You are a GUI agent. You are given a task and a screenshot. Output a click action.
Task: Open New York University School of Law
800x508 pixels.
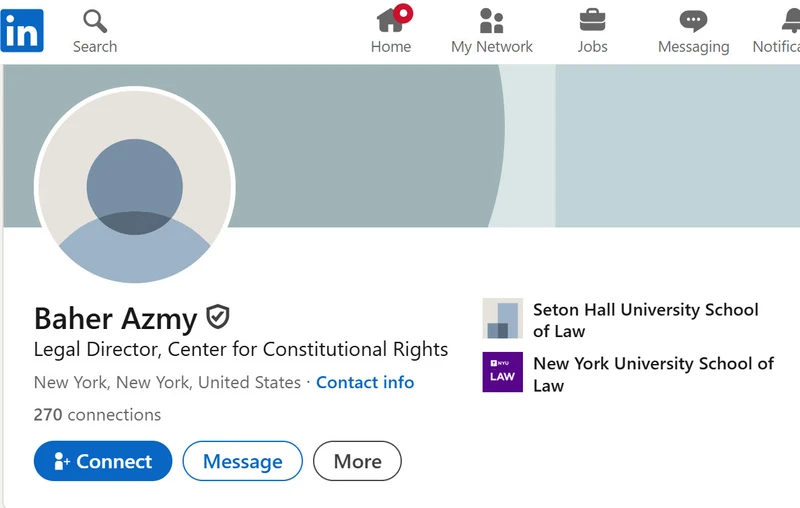click(x=653, y=374)
